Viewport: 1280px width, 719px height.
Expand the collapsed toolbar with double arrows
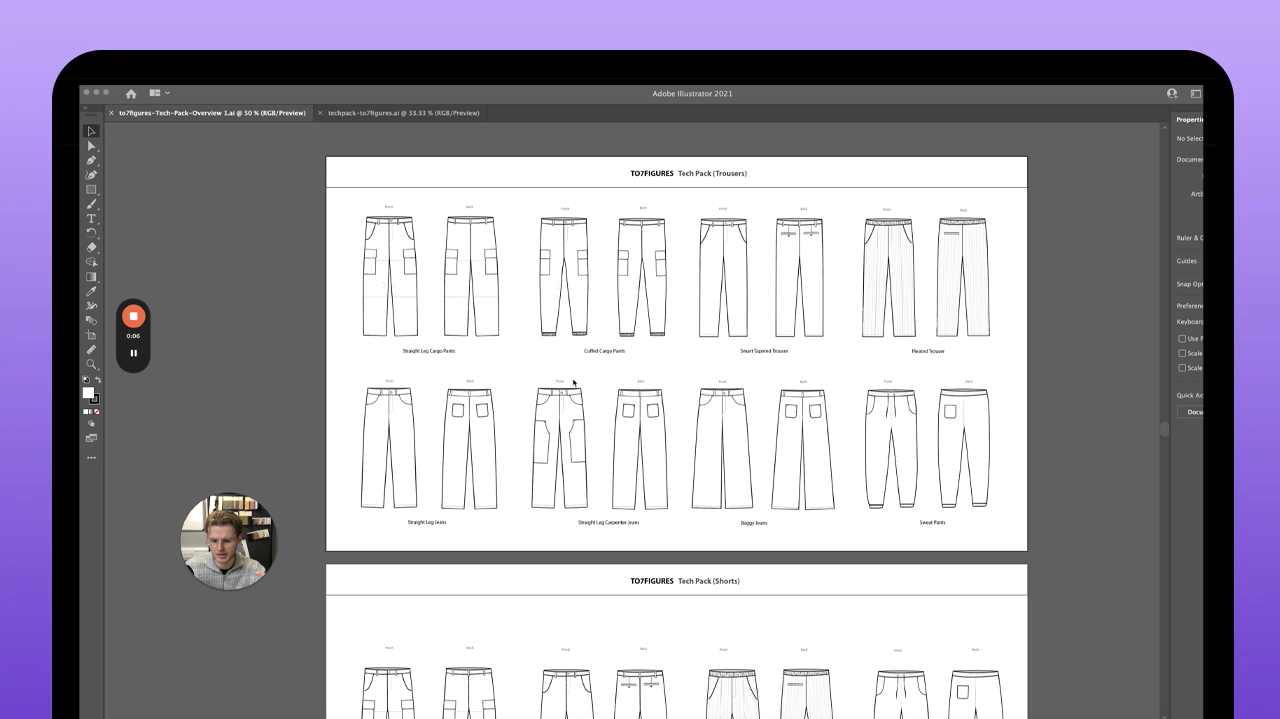point(86,107)
